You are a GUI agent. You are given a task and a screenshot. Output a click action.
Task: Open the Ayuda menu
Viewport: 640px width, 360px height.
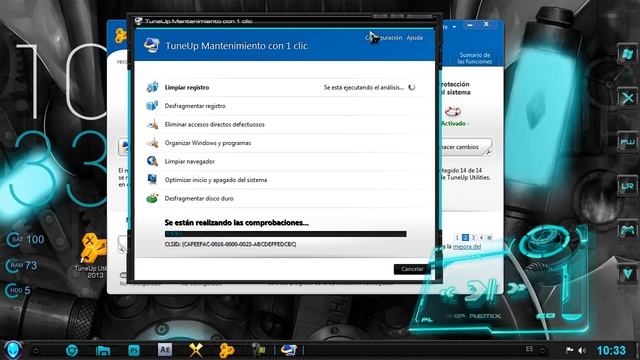(414, 38)
